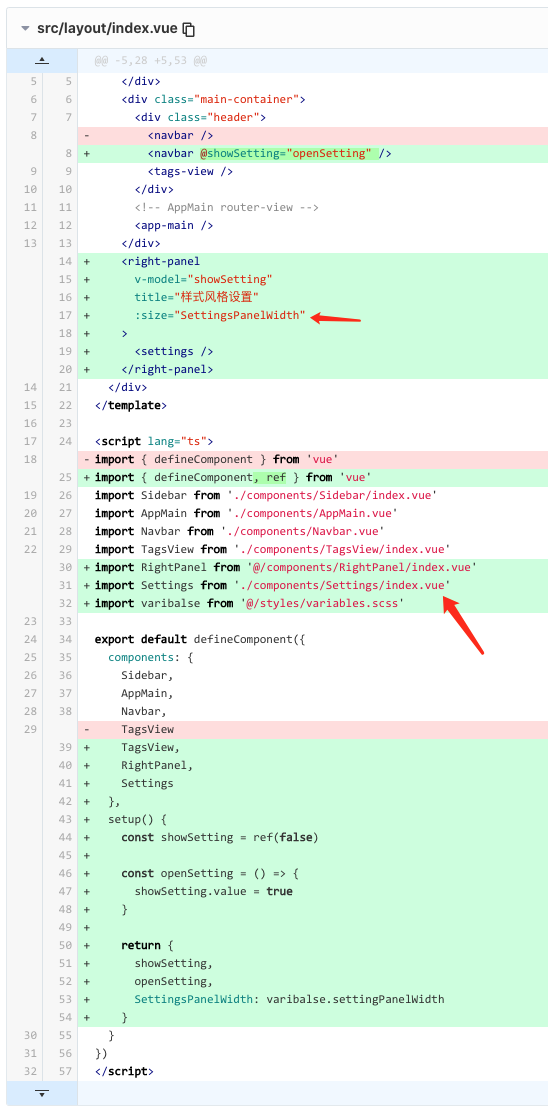Click old line number 29
This screenshot has height=1119, width=548.
30,729
